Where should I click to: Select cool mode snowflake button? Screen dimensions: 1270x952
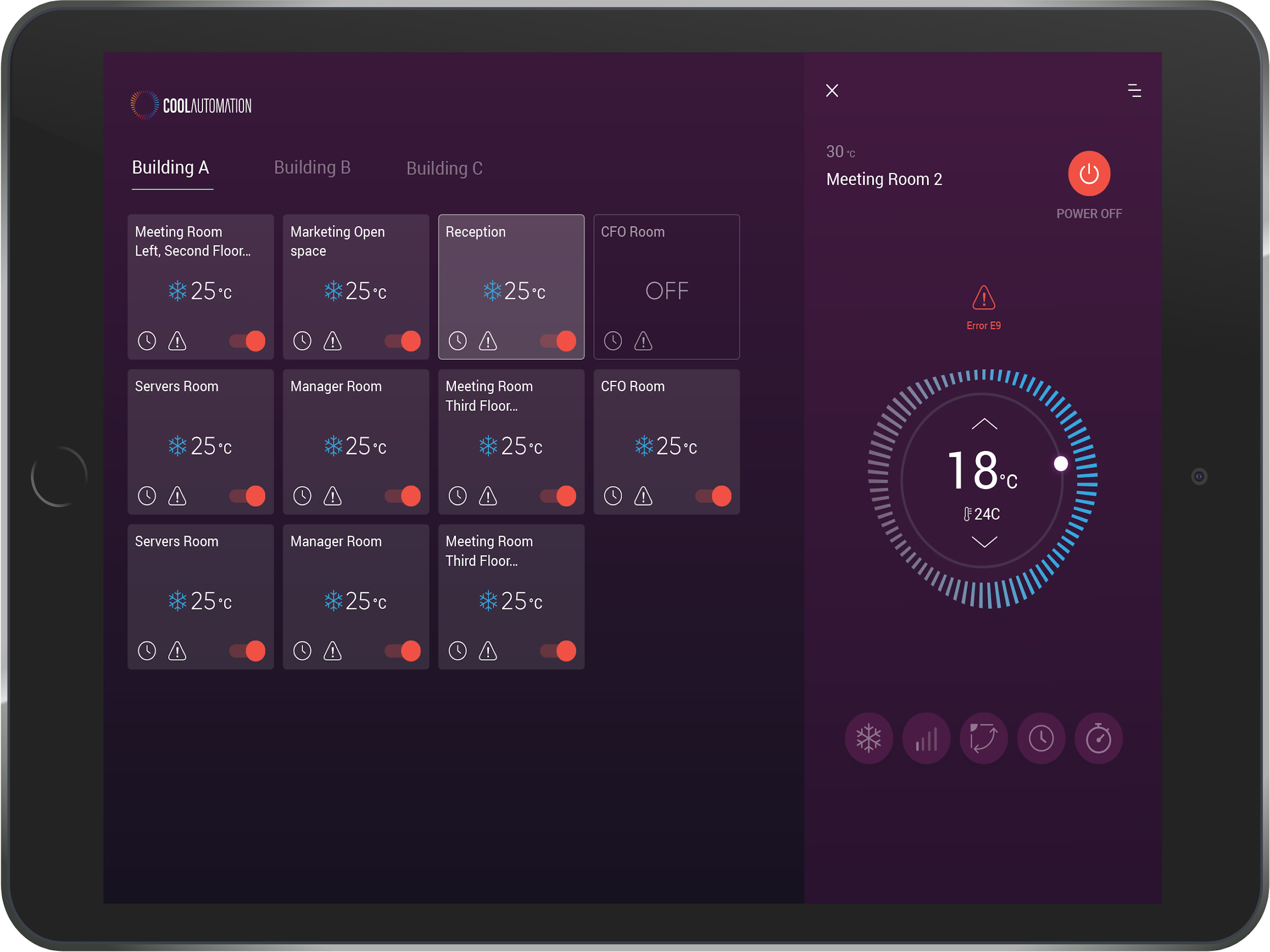coord(869,738)
